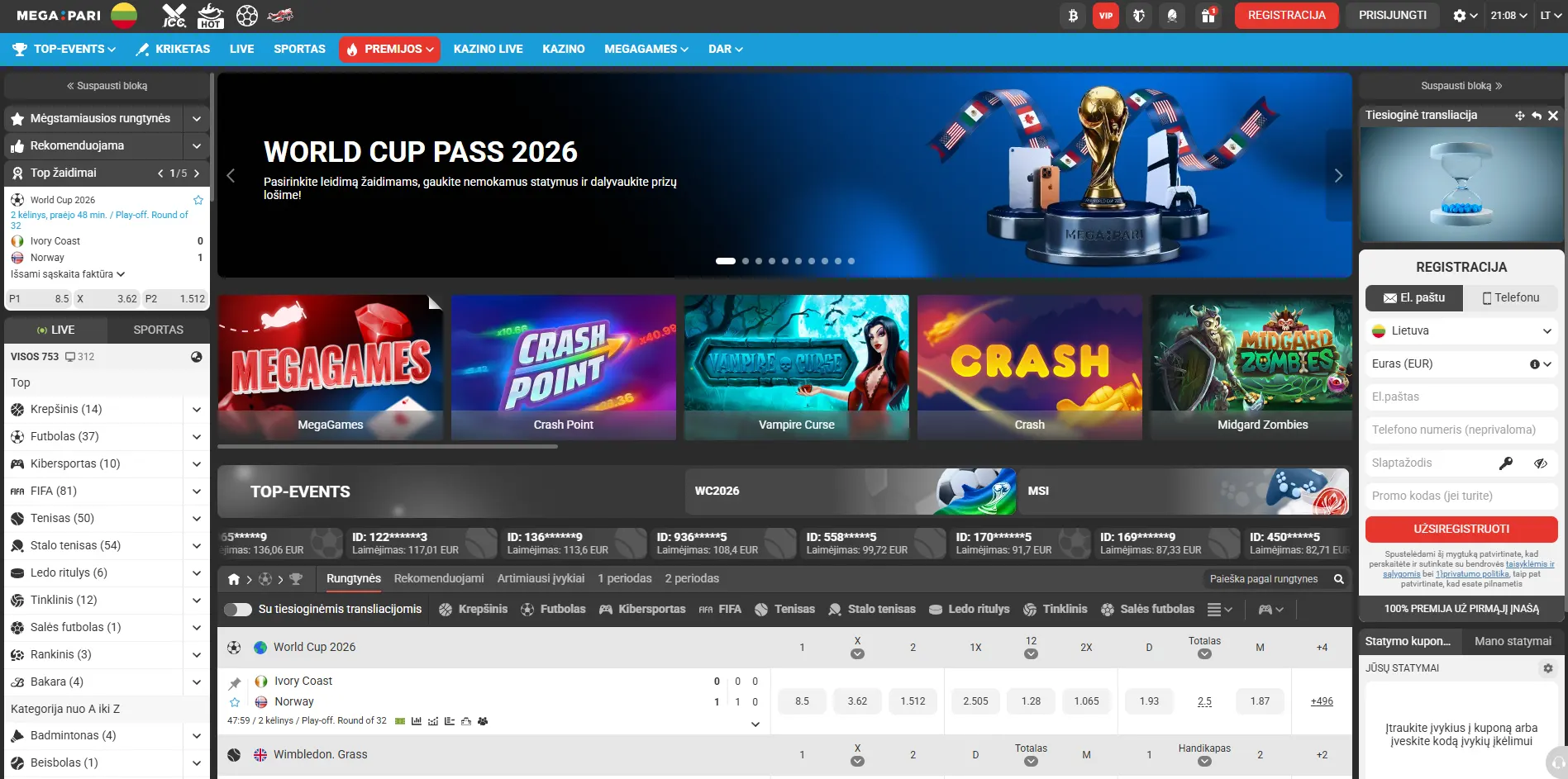Viewport: 1568px width, 779px height.
Task: Expand Tenisas (50) category
Action: (x=197, y=519)
